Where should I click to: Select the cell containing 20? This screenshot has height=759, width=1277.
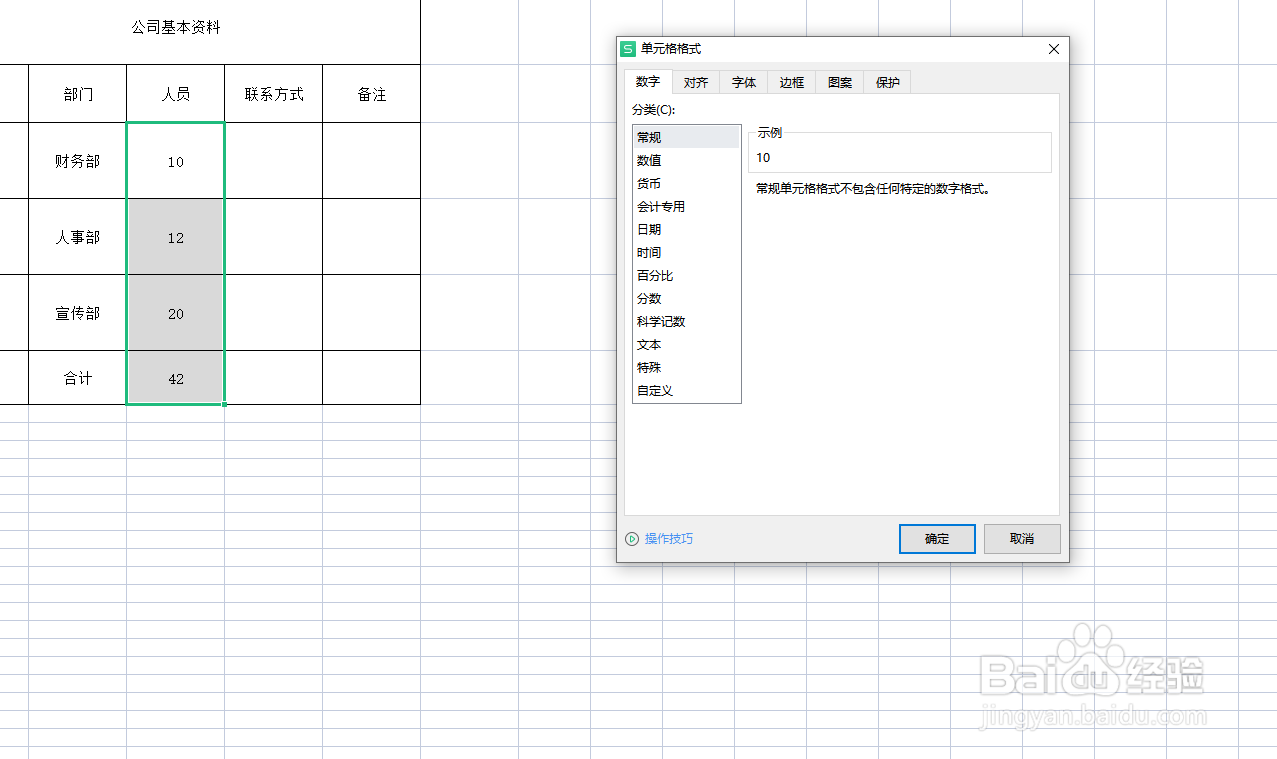tap(176, 313)
